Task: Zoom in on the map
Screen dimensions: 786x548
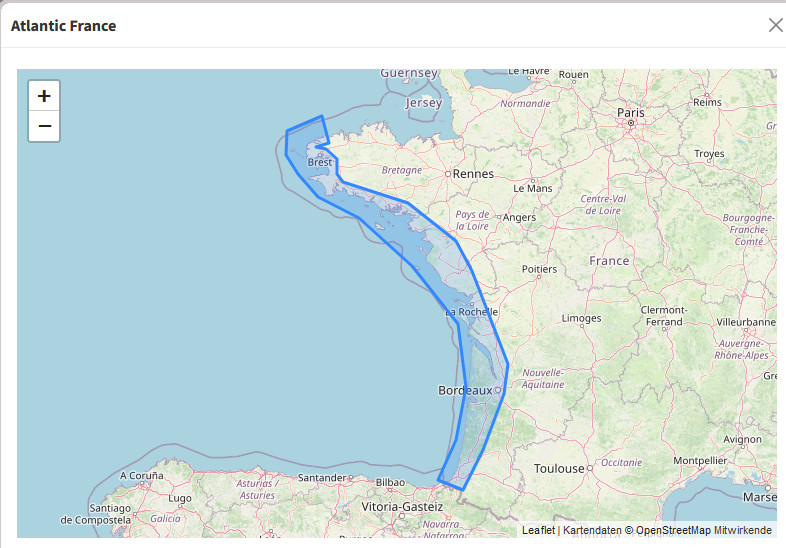Action: (44, 96)
